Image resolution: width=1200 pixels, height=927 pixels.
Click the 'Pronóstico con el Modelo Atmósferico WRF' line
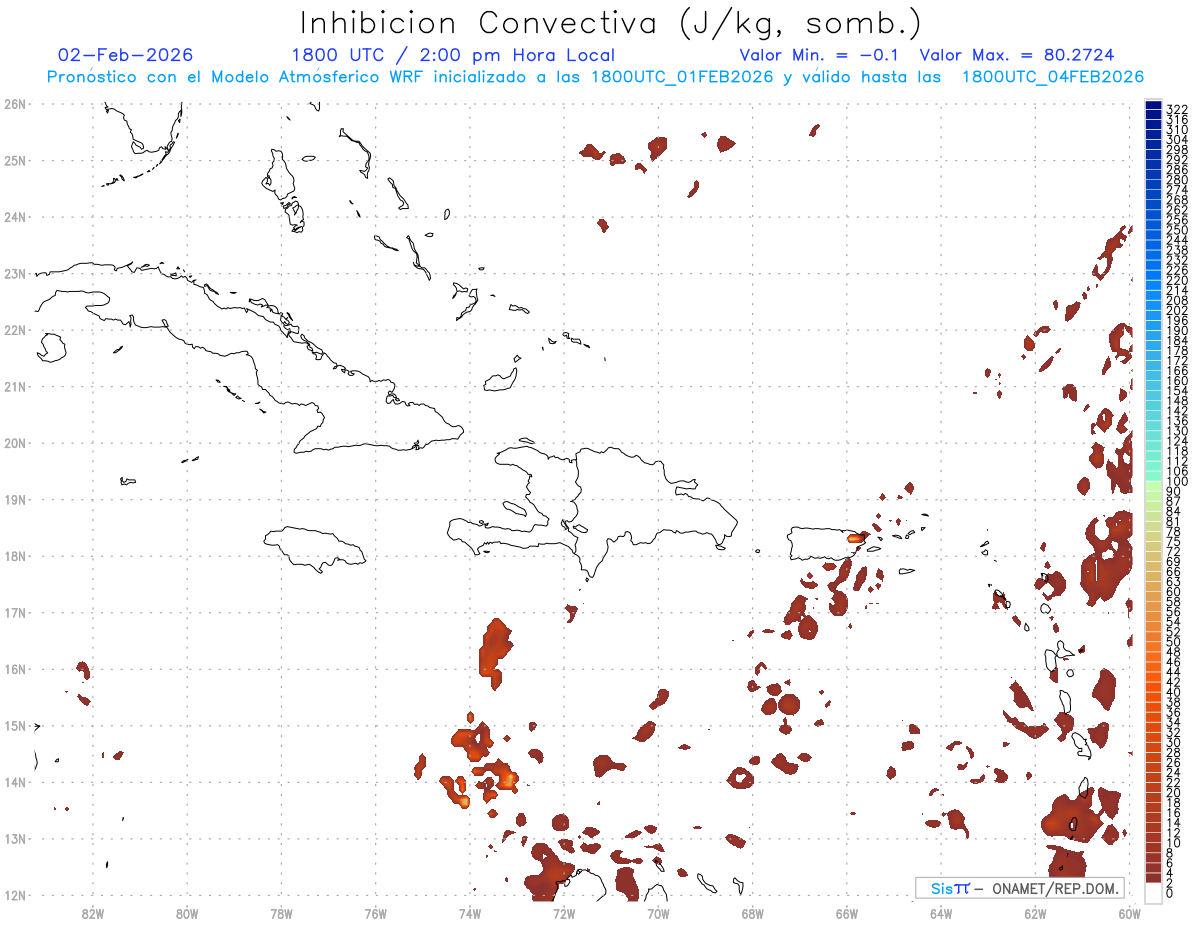(x=595, y=77)
